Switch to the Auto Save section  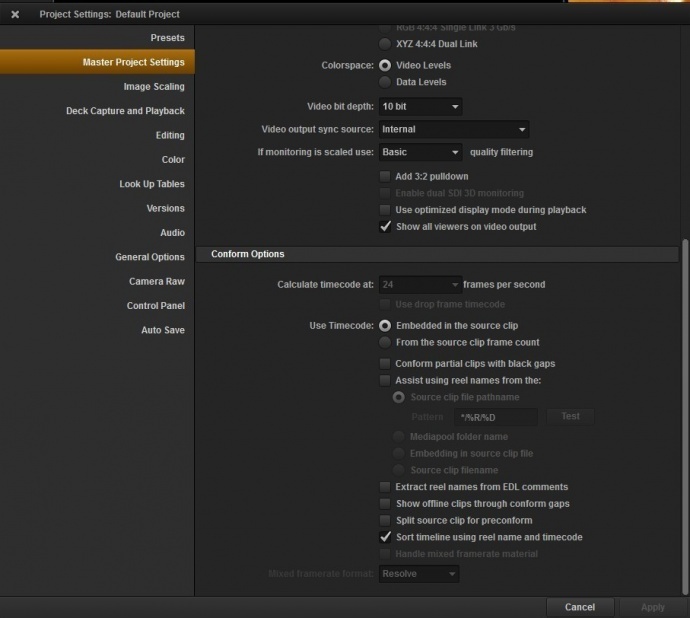pos(163,330)
